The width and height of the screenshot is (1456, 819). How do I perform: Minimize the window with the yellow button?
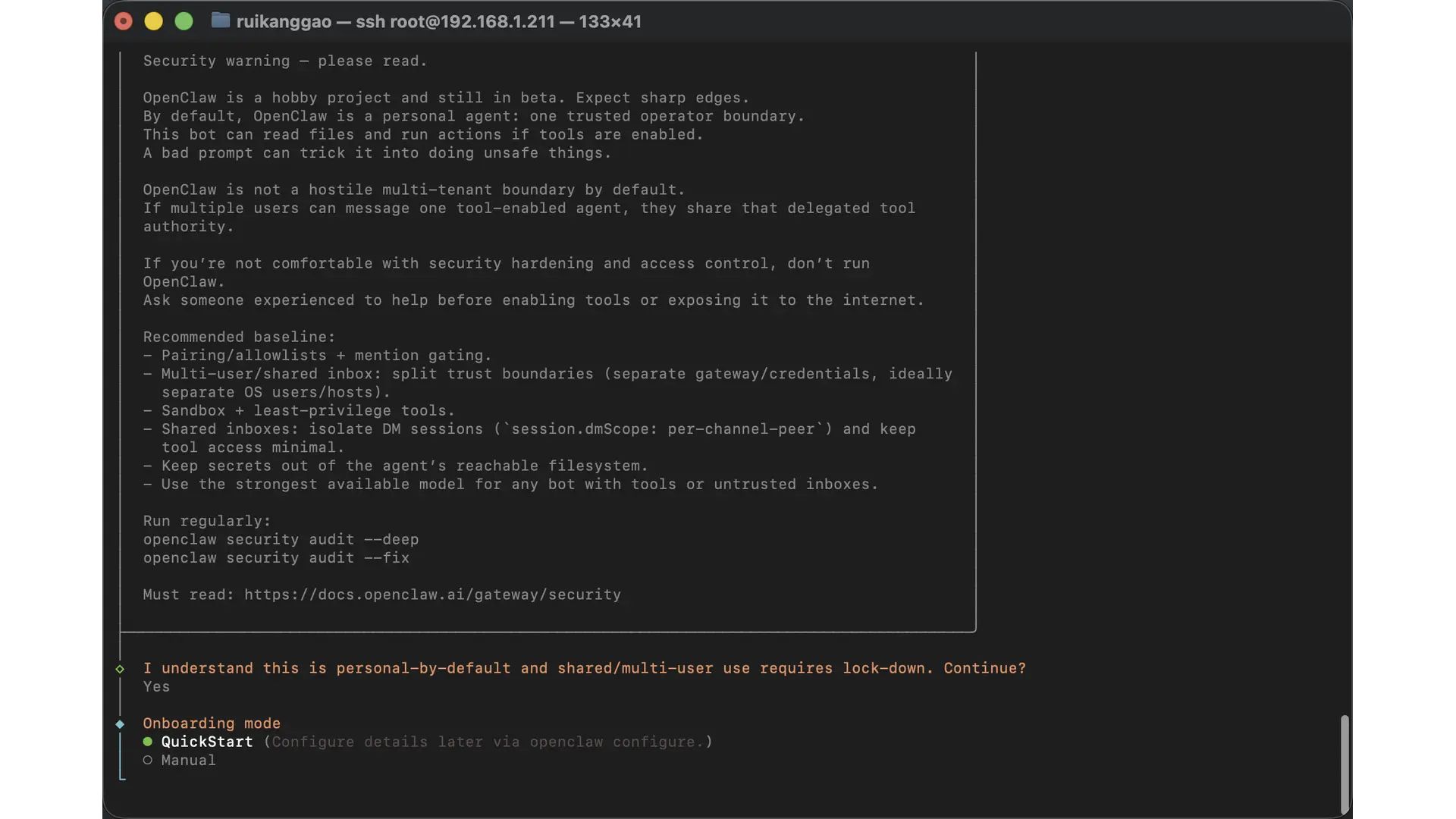(154, 21)
